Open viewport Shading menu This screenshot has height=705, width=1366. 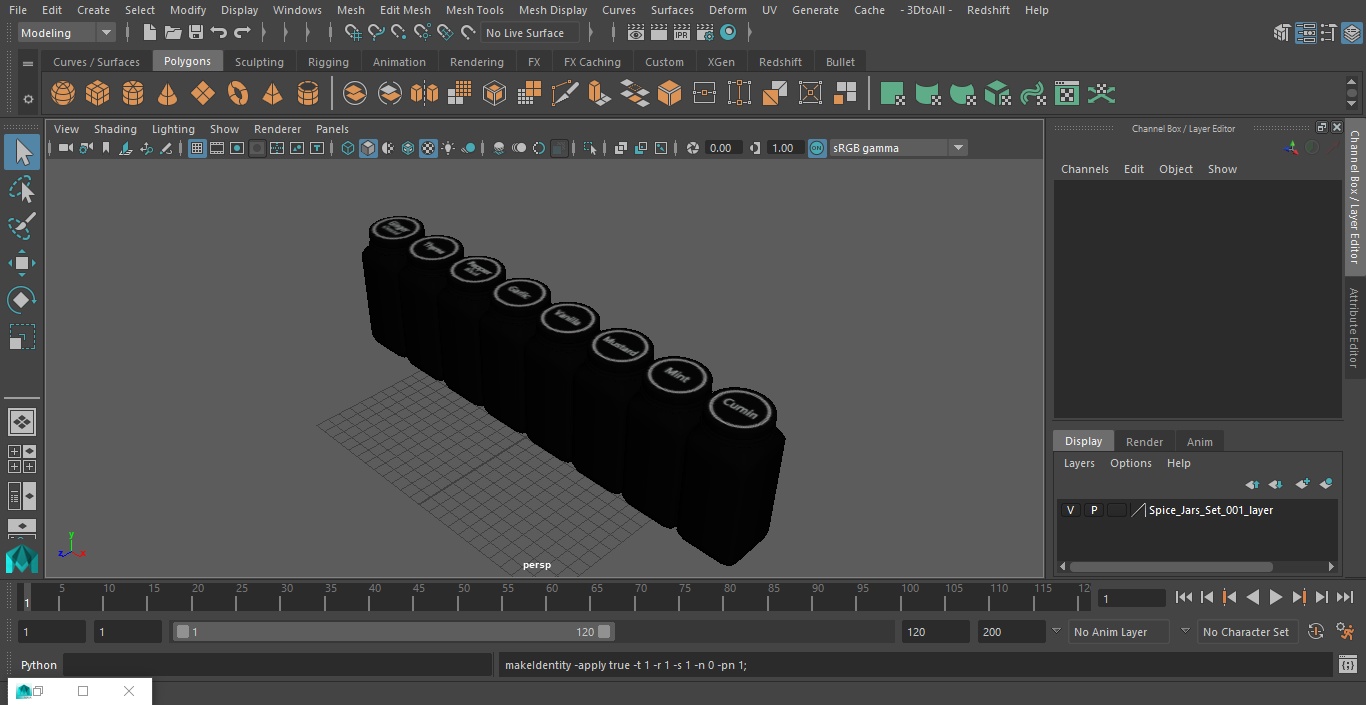(x=115, y=129)
